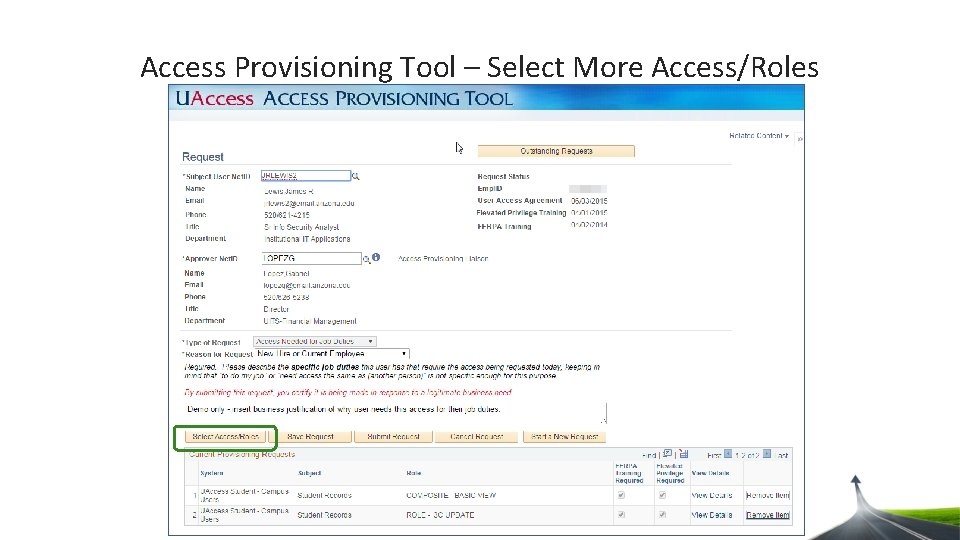Viewport: 960px width, 540px height.
Task: Click the Submit Request button
Action: click(x=393, y=437)
